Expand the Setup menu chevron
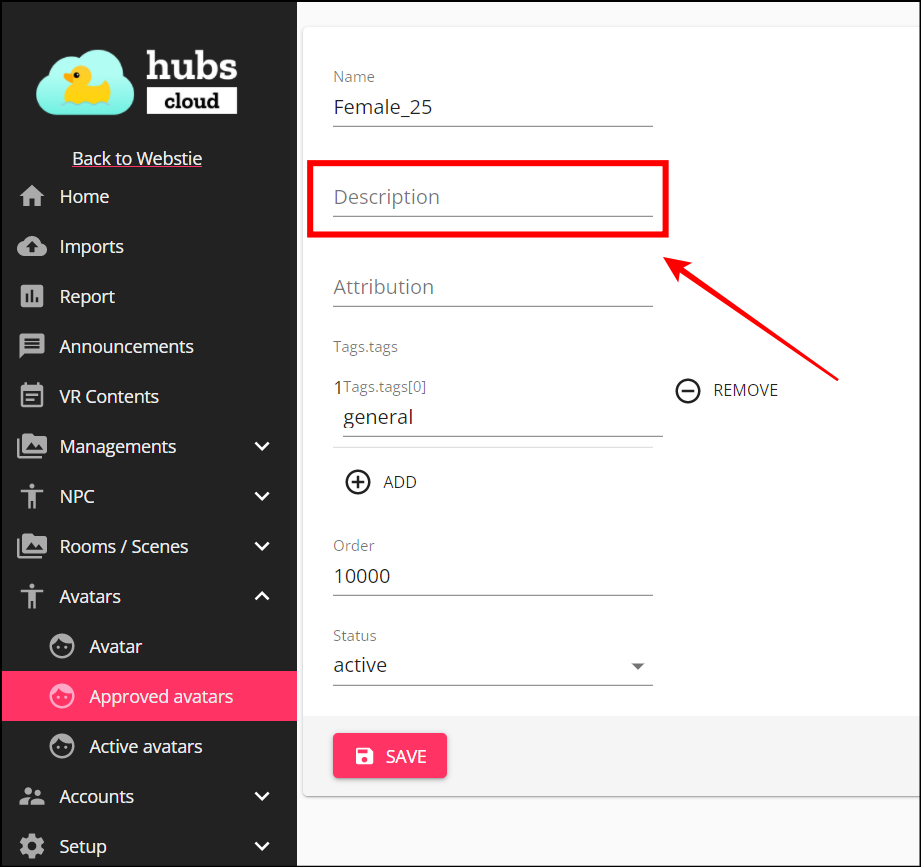The height and width of the screenshot is (867, 921). point(262,846)
